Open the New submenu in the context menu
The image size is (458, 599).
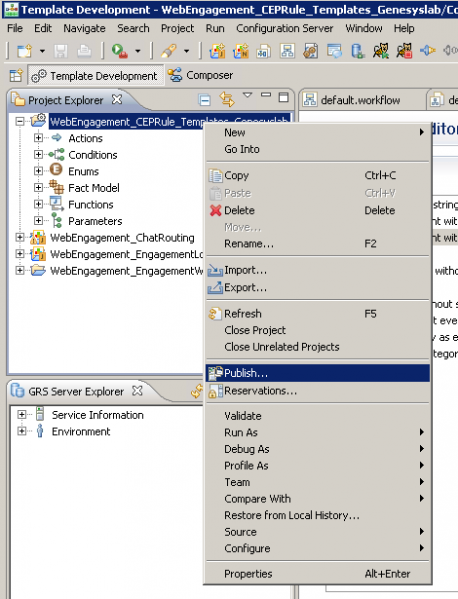pos(318,132)
